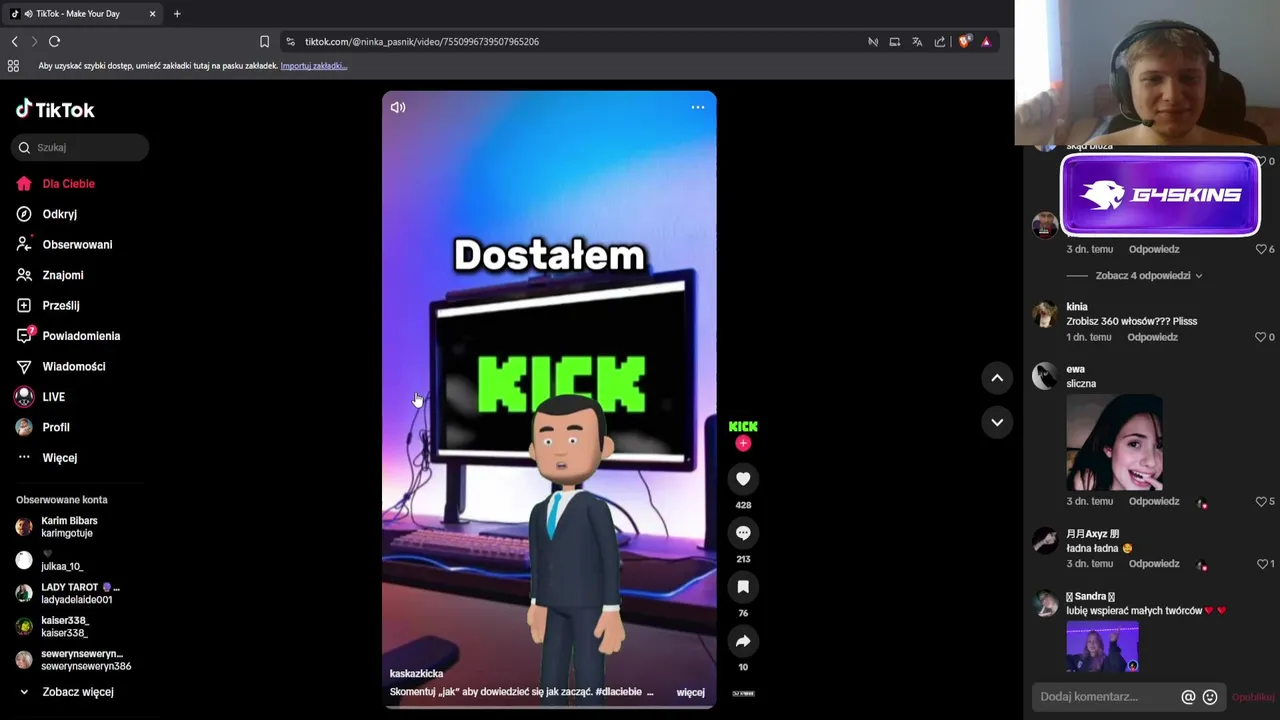Click the Opublikuj post button
This screenshot has width=1280, height=720.
[x=1253, y=697]
